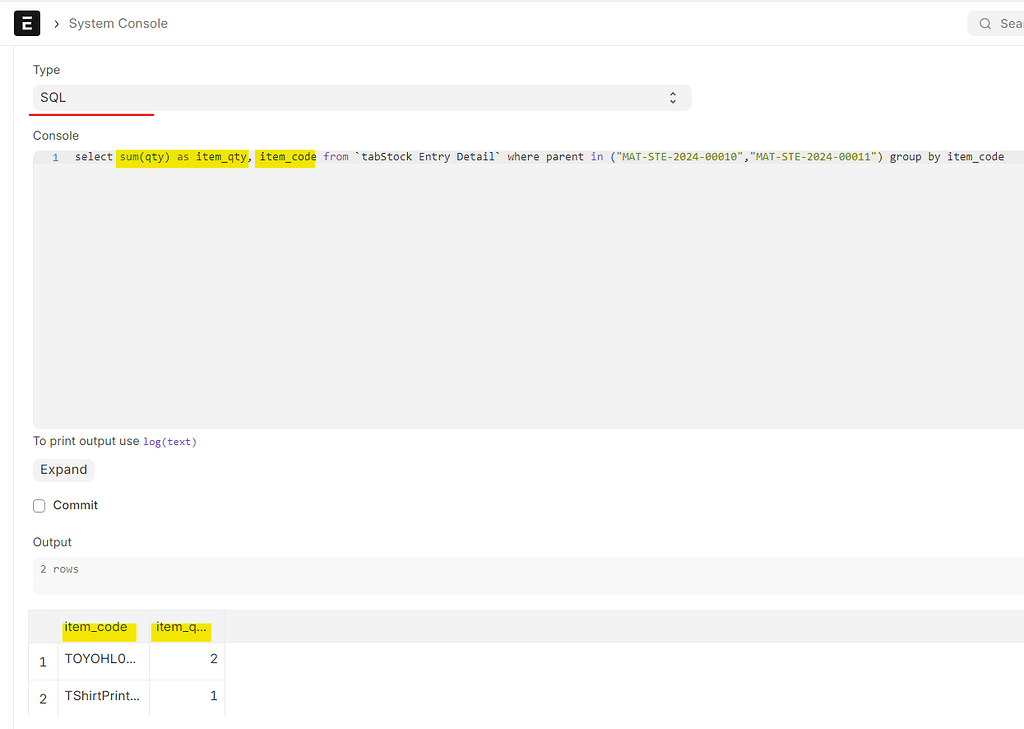
Task: Open the Type SQL dropdown
Action: click(362, 97)
